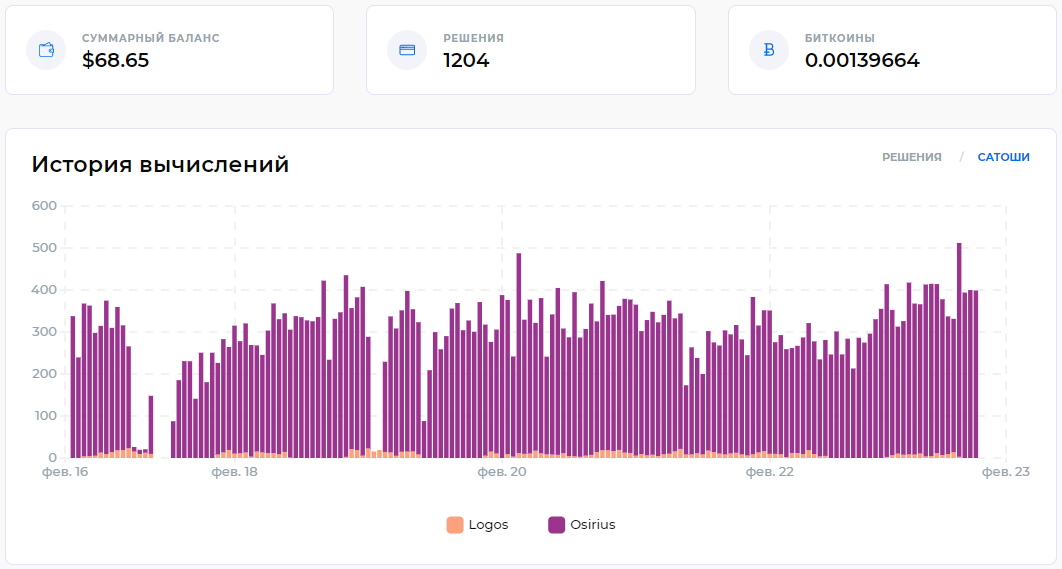Click the 0.00139664 bitcoin amount

tap(861, 60)
